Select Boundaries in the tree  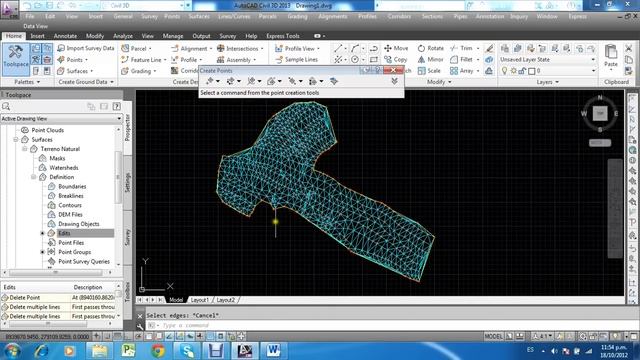(x=72, y=186)
